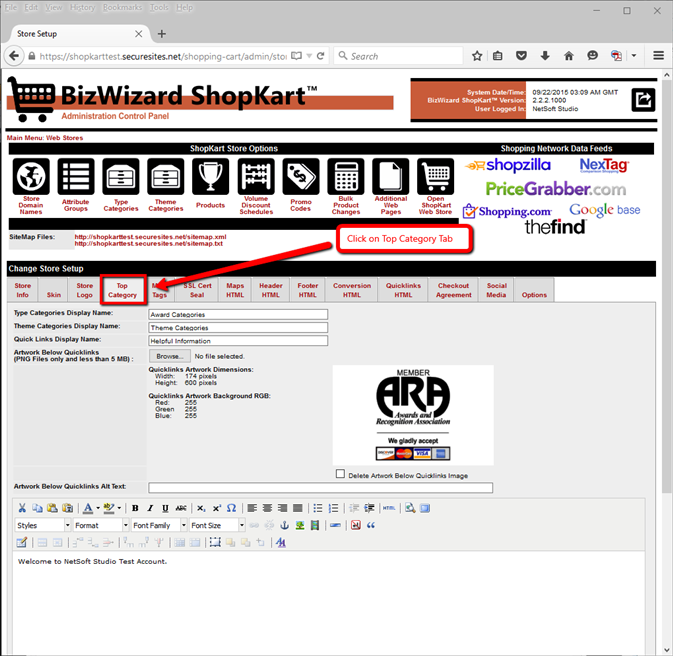Click the logout icon beside NetSoft Studio
The width and height of the screenshot is (673, 656).
pos(643,100)
